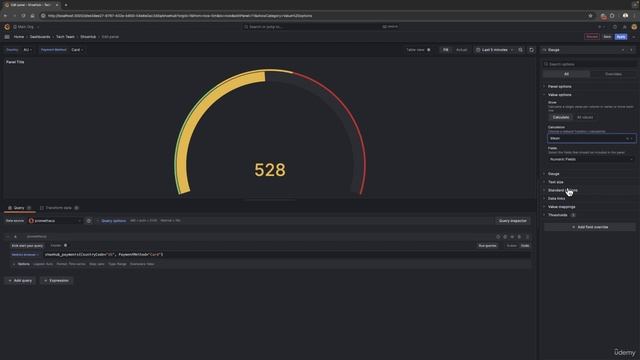Screen dimensions: 640x360
Task: Collapse query A row chevron
Action: point(7,237)
